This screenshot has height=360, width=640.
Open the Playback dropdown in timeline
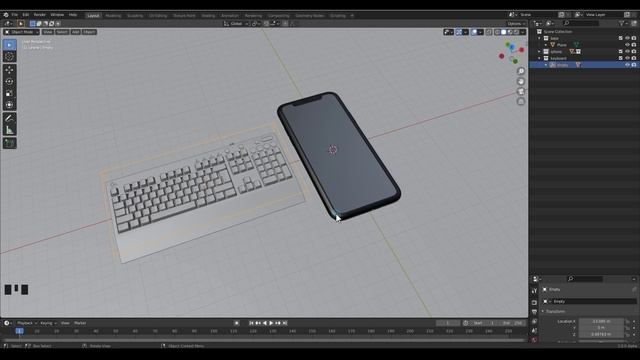click(27, 323)
